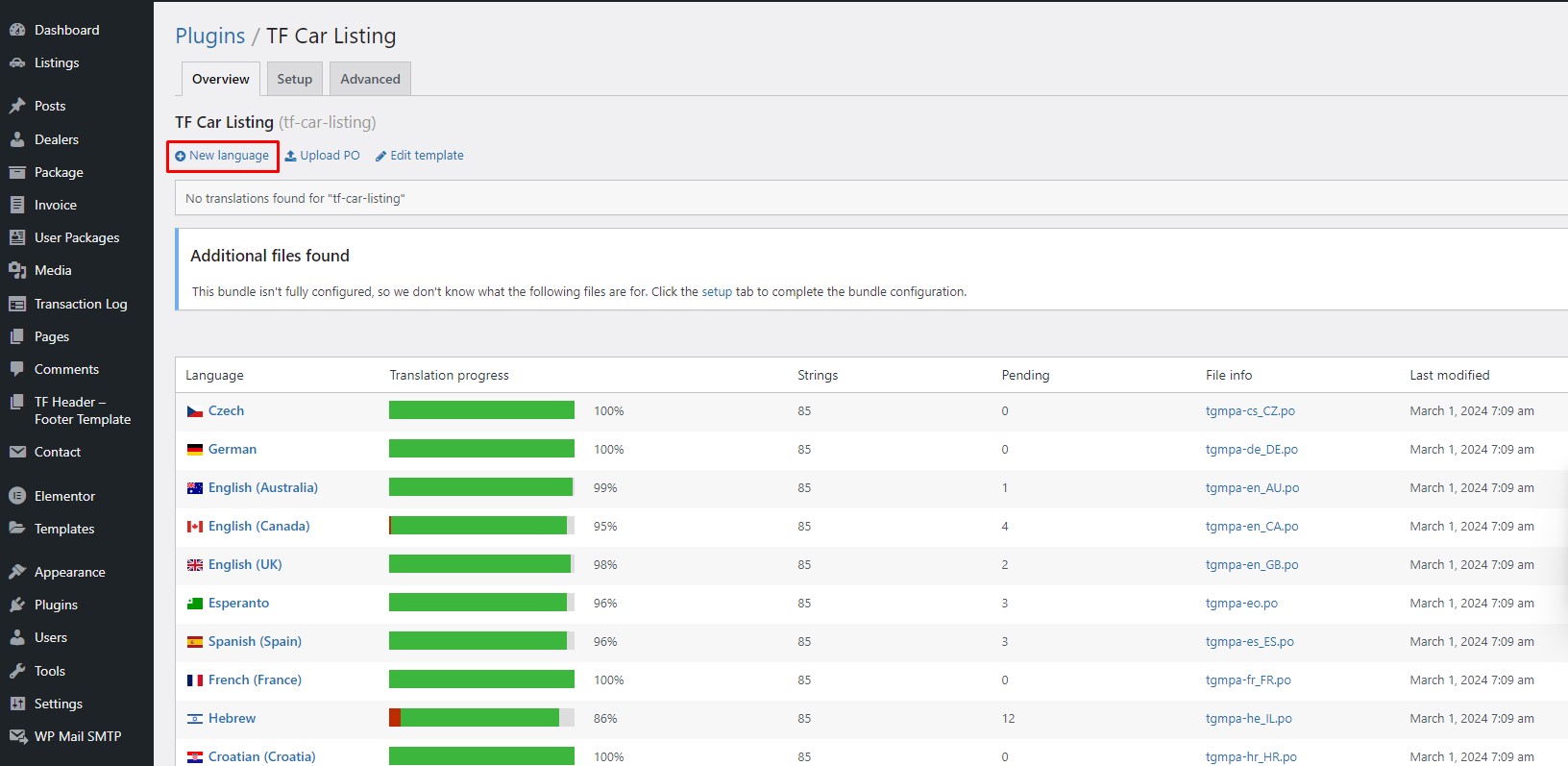The image size is (1568, 766).
Task: Open the French (France) translation
Action: click(255, 680)
